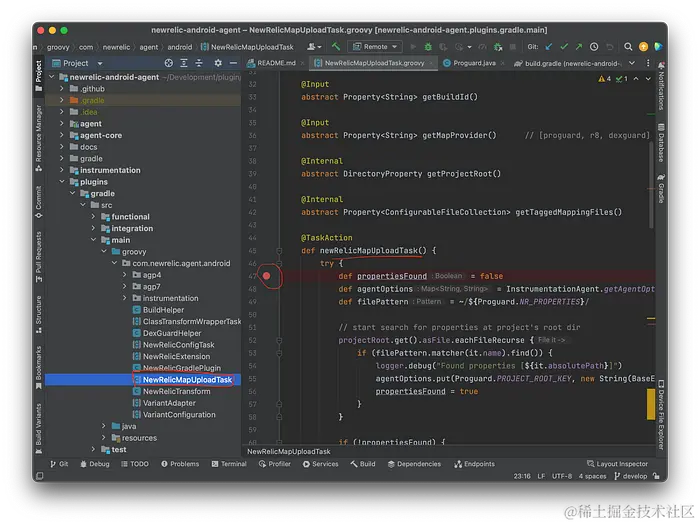The image size is (700, 525).
Task: Expand the .github folder
Action: coord(62,88)
